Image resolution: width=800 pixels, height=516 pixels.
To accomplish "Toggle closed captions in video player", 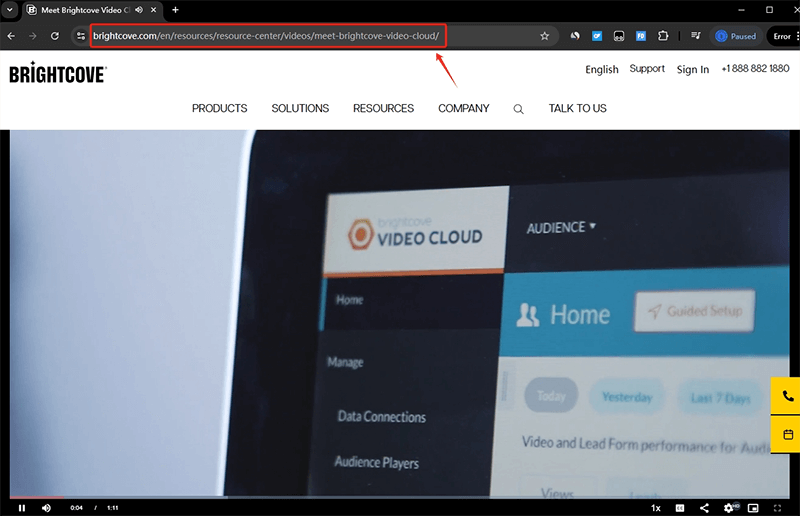I will point(680,508).
